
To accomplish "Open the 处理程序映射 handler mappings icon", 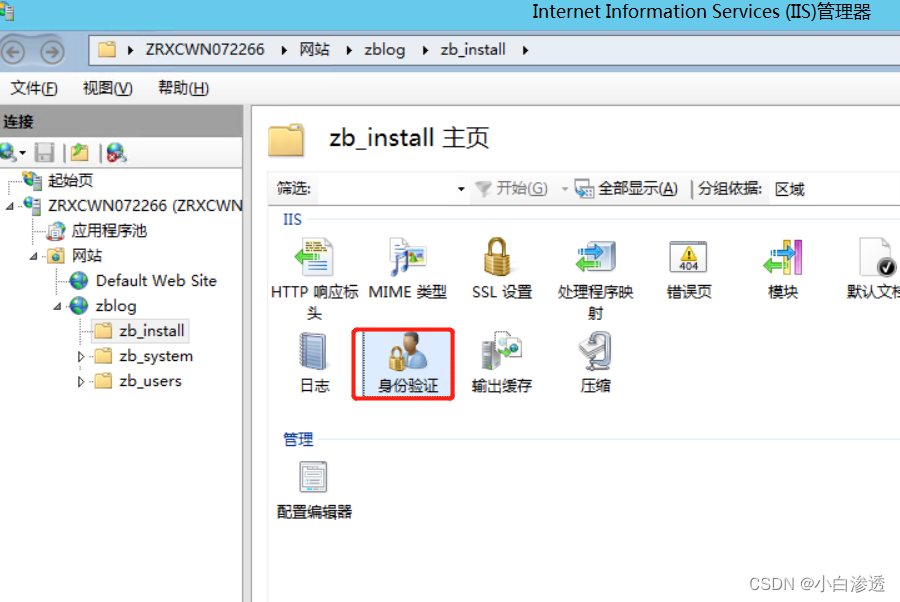I will 595,279.
